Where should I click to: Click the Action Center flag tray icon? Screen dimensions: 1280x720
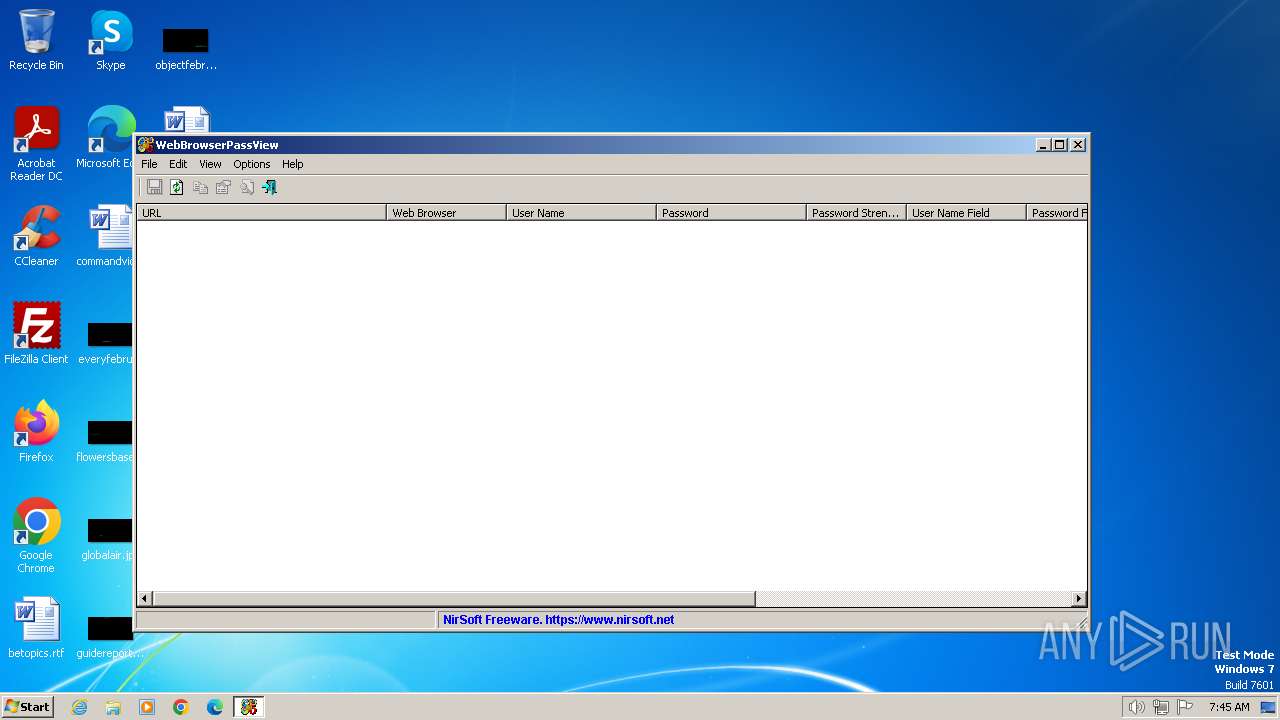[x=1184, y=707]
